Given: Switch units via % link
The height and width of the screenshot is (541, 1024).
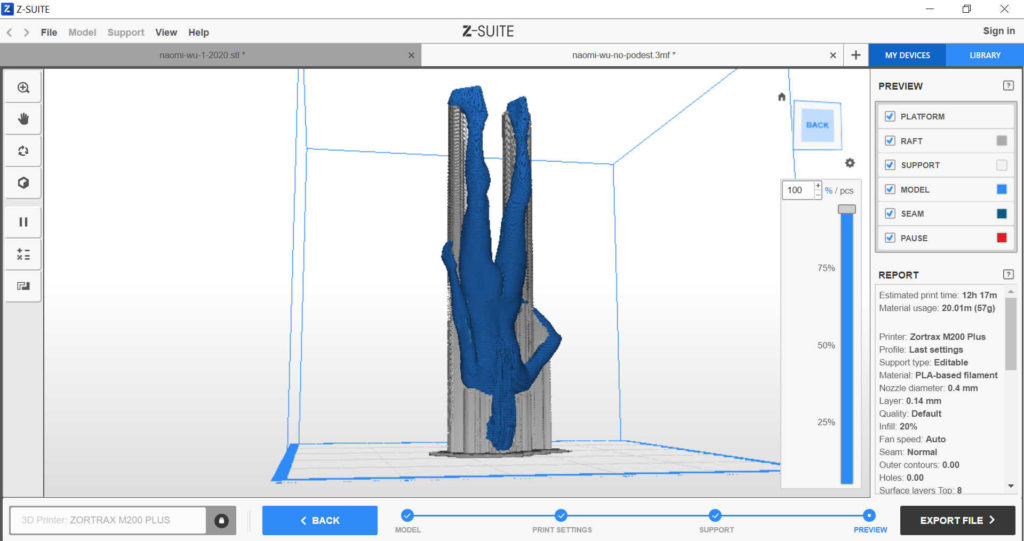Looking at the screenshot, I should (828, 191).
